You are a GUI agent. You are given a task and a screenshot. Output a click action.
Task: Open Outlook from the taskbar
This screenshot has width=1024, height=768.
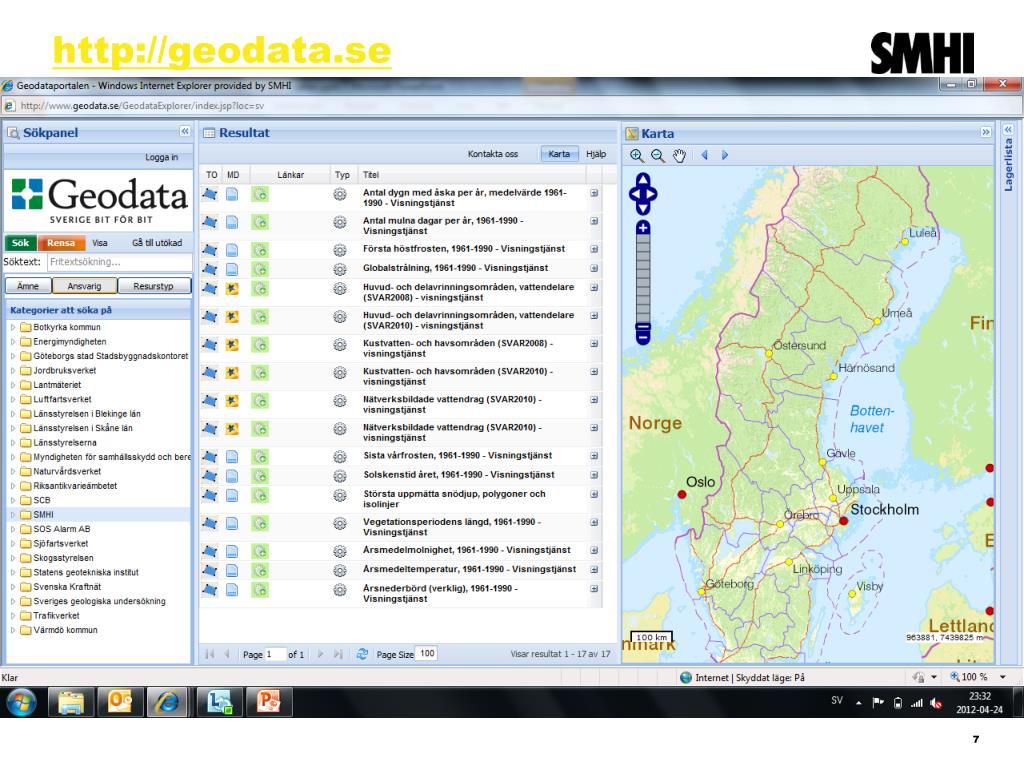pyautogui.click(x=120, y=702)
